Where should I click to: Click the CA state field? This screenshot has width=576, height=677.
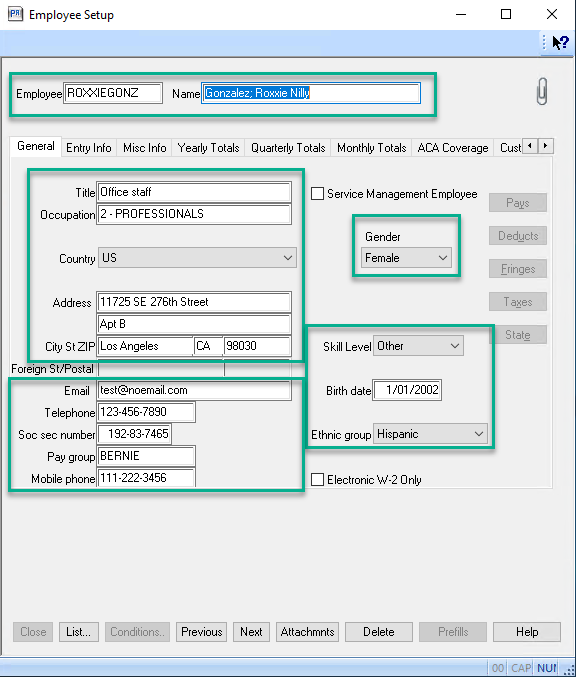coord(209,346)
